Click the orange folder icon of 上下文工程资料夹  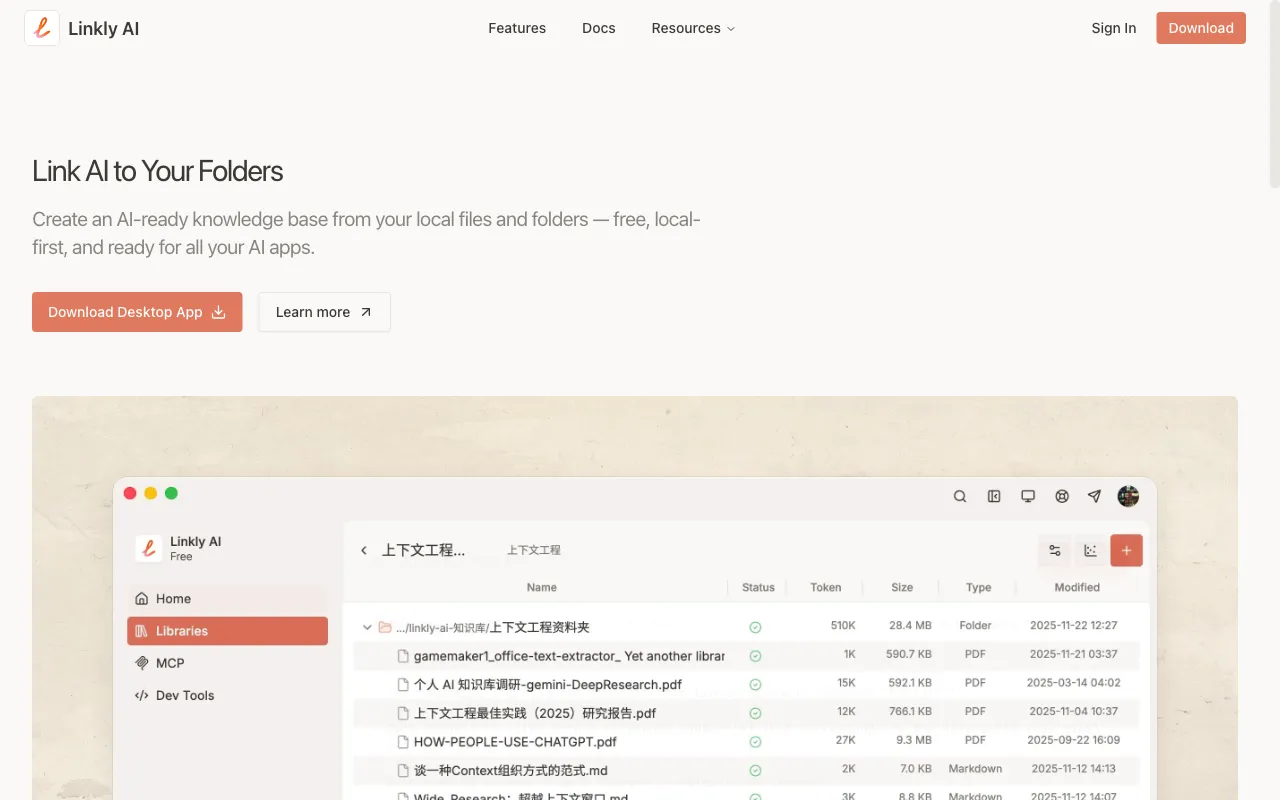pos(385,627)
